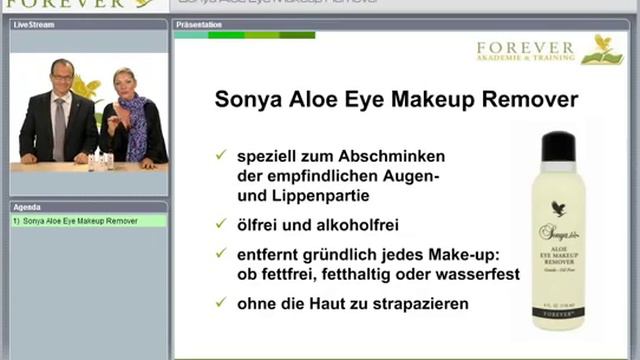The height and width of the screenshot is (360, 640).
Task: Click the Live Stream video thumbnail
Action: pyautogui.click(x=89, y=112)
